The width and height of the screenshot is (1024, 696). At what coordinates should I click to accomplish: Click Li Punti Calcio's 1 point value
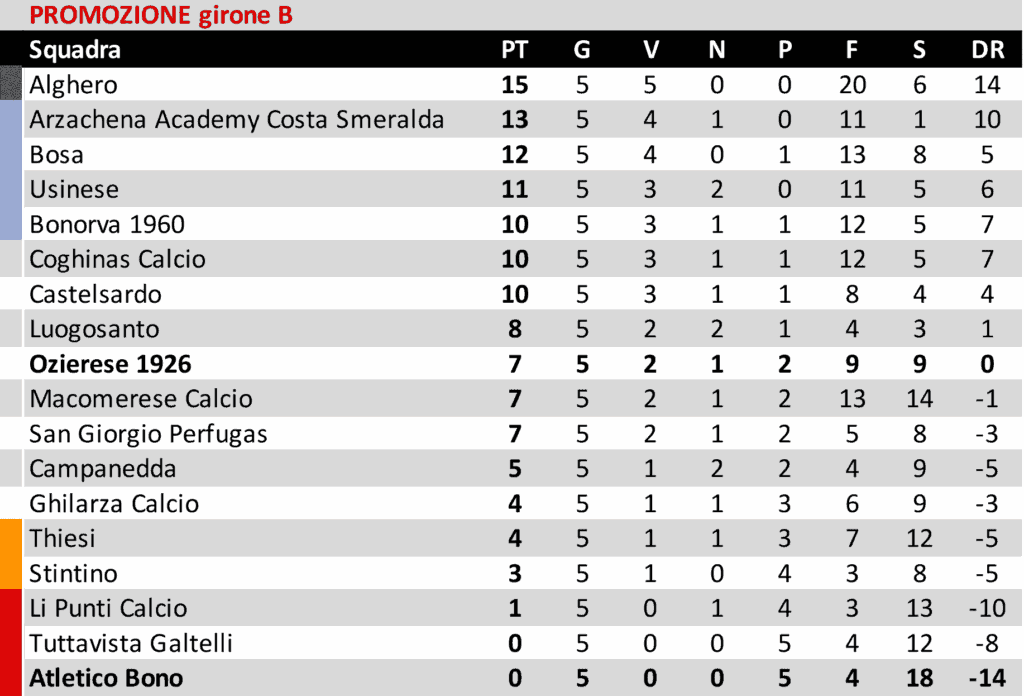(x=514, y=608)
